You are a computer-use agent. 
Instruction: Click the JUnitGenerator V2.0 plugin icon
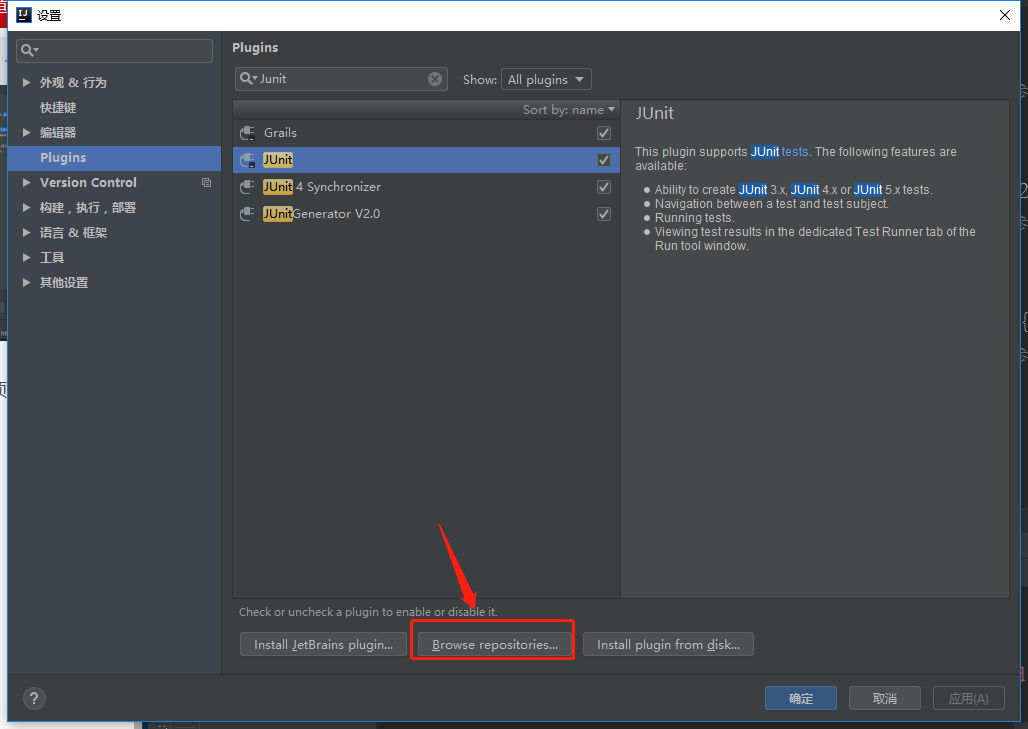[x=247, y=214]
